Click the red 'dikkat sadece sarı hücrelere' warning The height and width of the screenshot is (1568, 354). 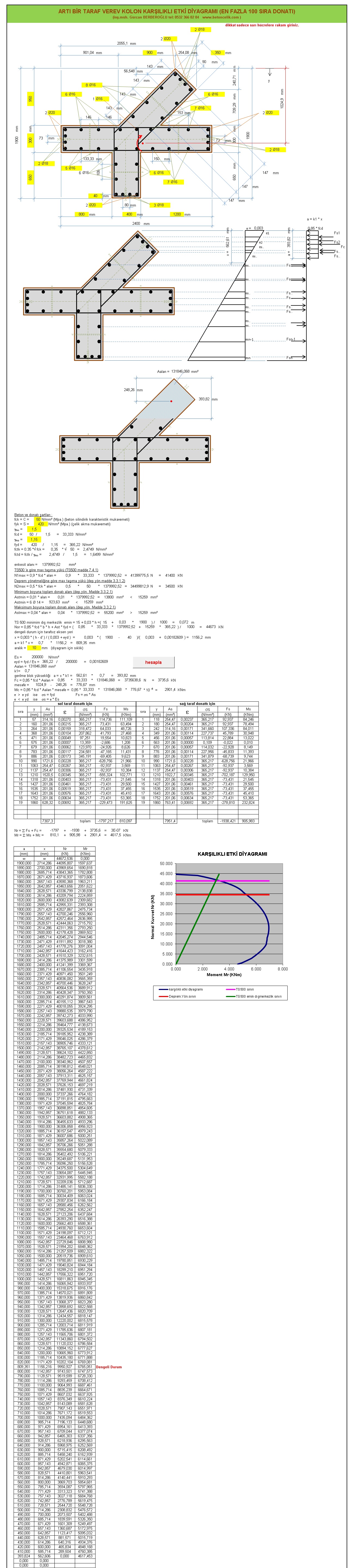tap(261, 26)
